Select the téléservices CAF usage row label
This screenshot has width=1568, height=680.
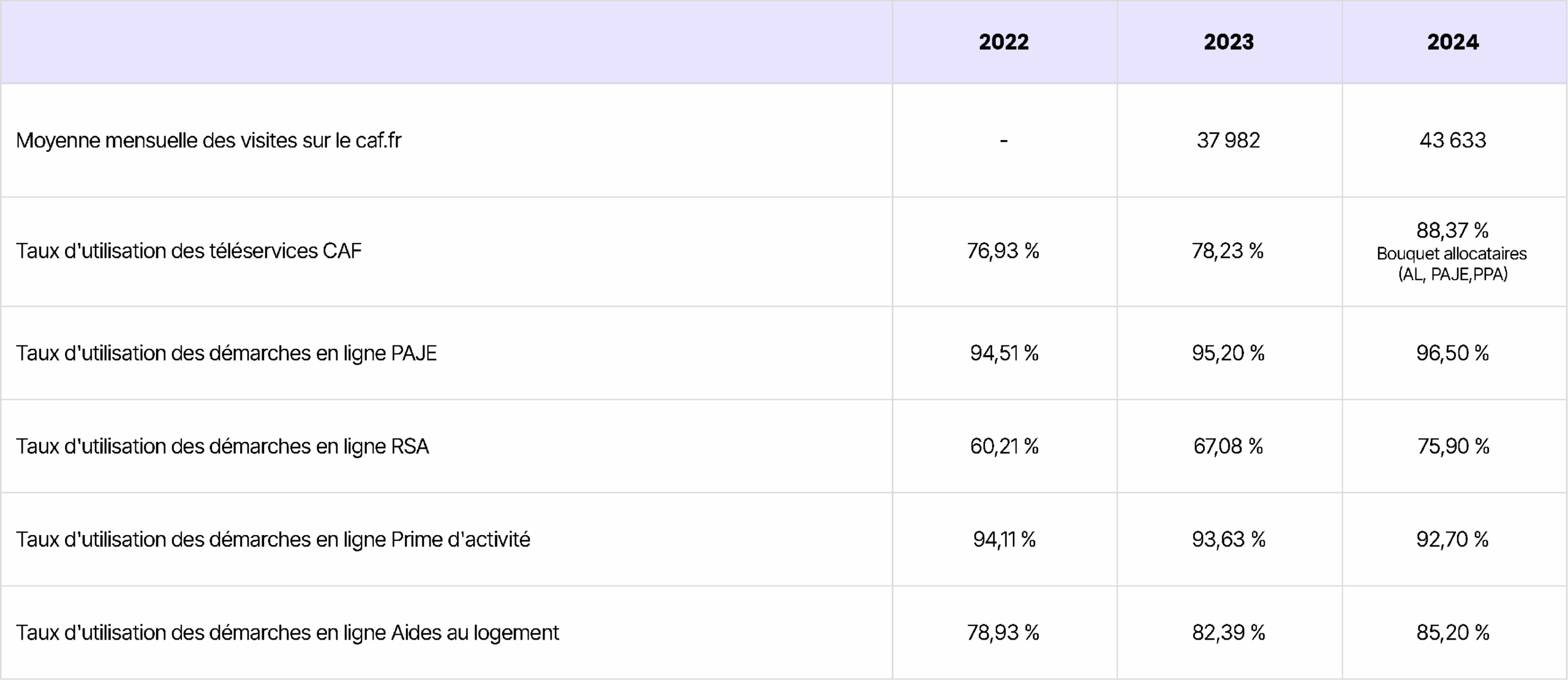189,251
